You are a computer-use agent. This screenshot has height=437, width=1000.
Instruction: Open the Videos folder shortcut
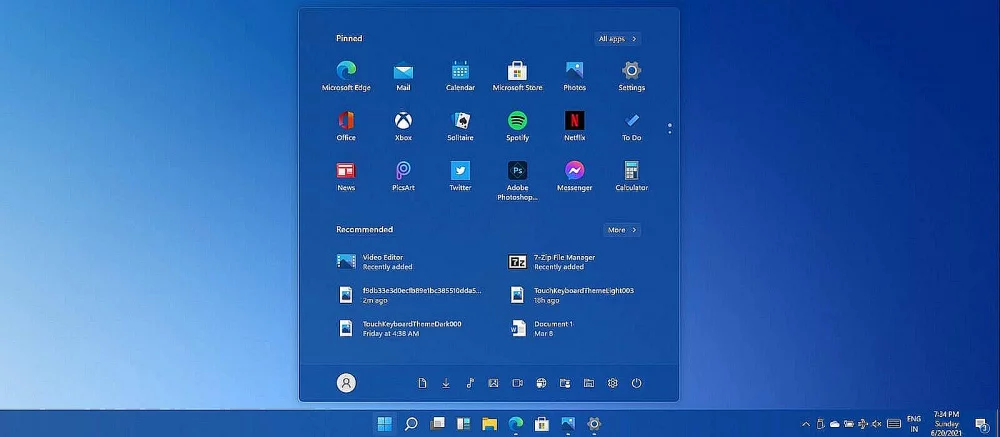pyautogui.click(x=517, y=383)
